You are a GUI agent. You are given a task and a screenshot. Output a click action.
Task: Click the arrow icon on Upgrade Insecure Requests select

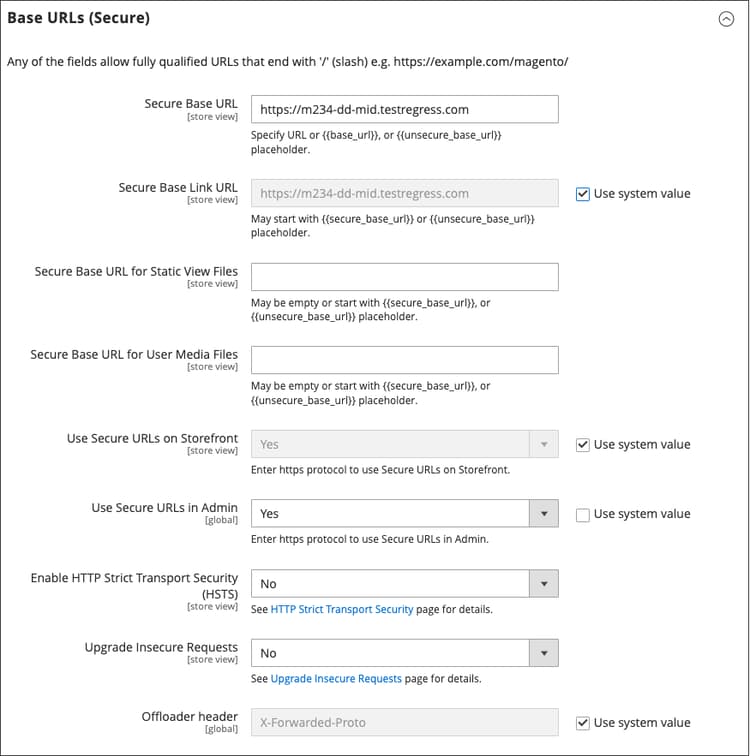pos(543,653)
